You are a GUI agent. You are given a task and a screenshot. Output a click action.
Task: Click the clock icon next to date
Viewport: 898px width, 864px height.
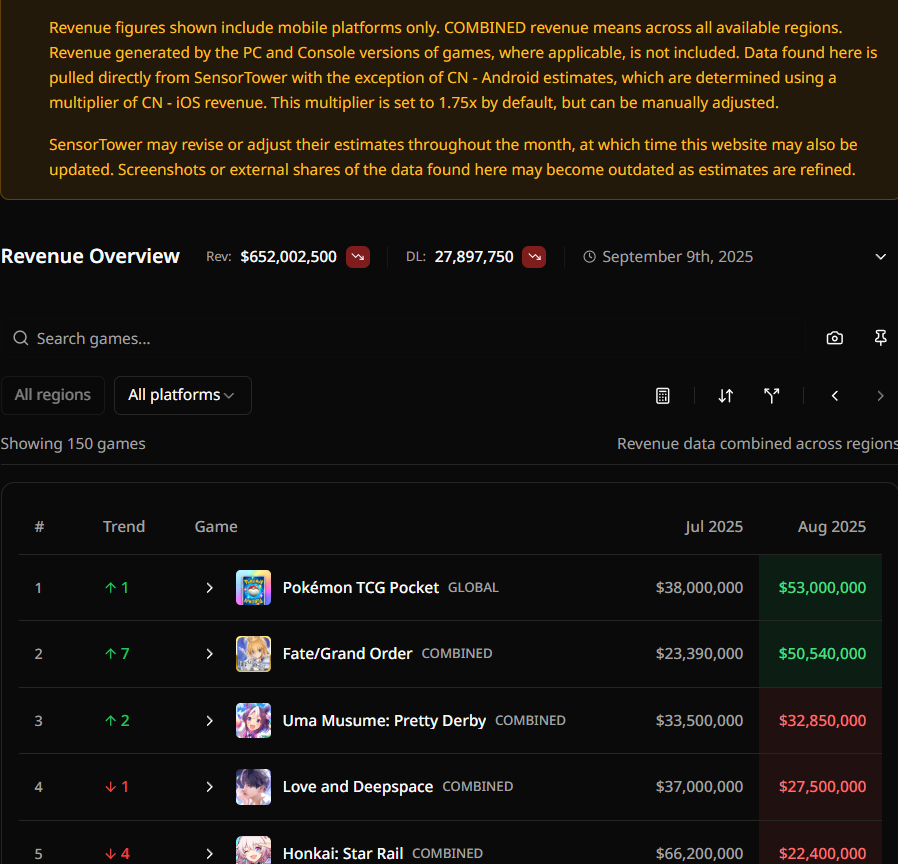tap(589, 257)
